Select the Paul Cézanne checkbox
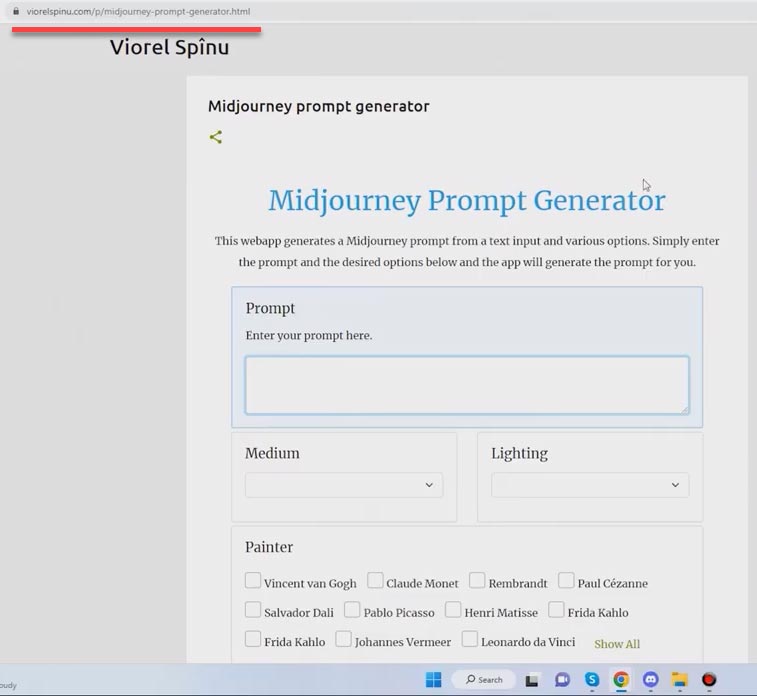 click(x=566, y=580)
